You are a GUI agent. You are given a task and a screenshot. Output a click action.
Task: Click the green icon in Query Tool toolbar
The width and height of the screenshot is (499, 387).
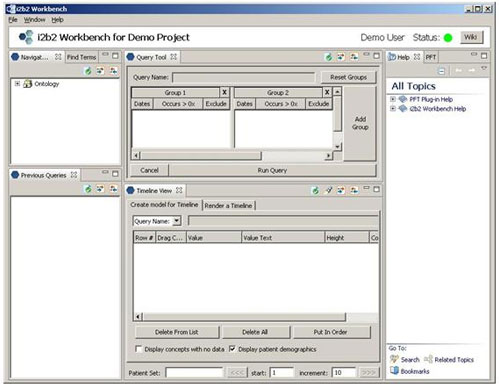[x=329, y=57]
